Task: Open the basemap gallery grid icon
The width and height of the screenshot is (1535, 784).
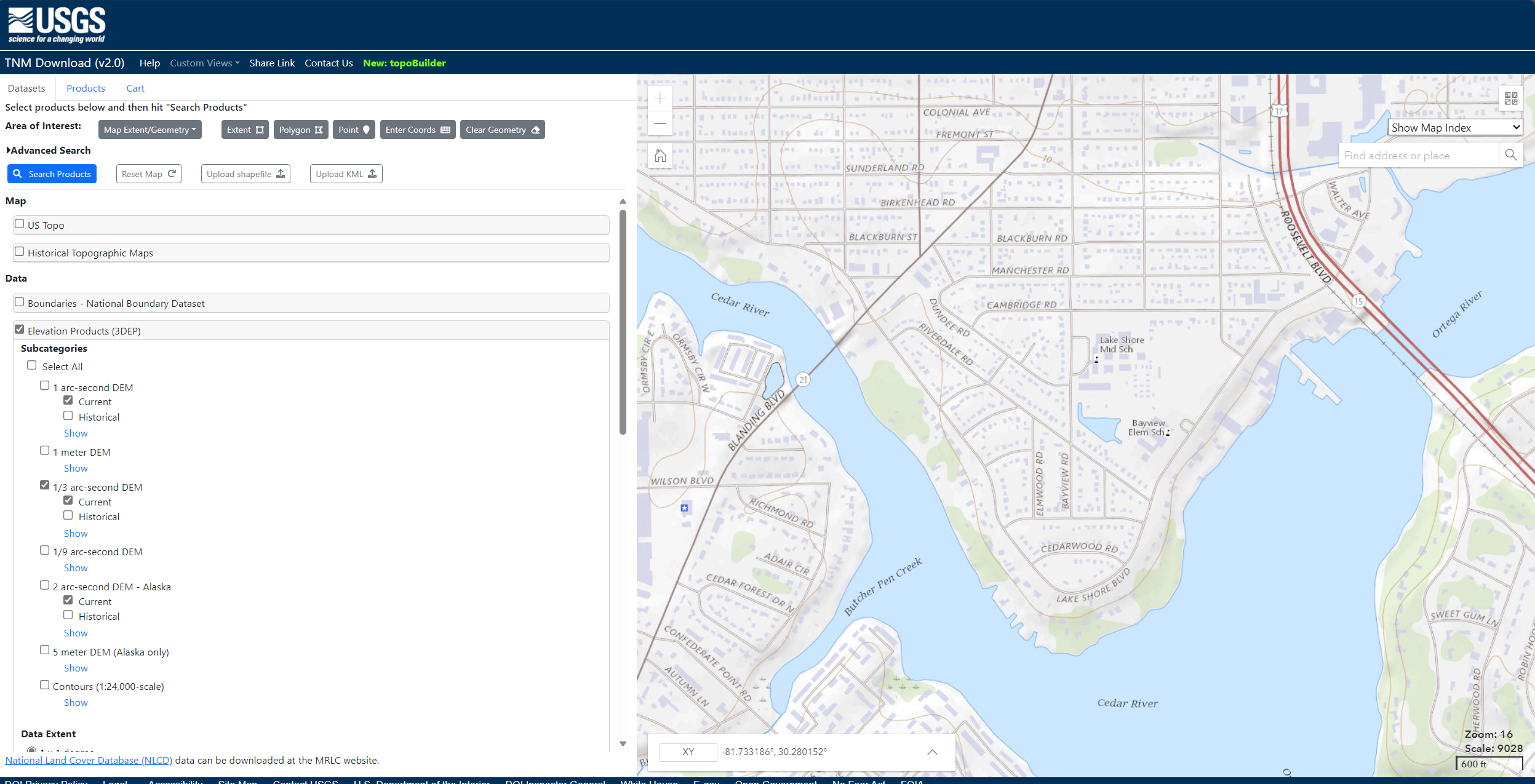Action: pyautogui.click(x=1510, y=98)
